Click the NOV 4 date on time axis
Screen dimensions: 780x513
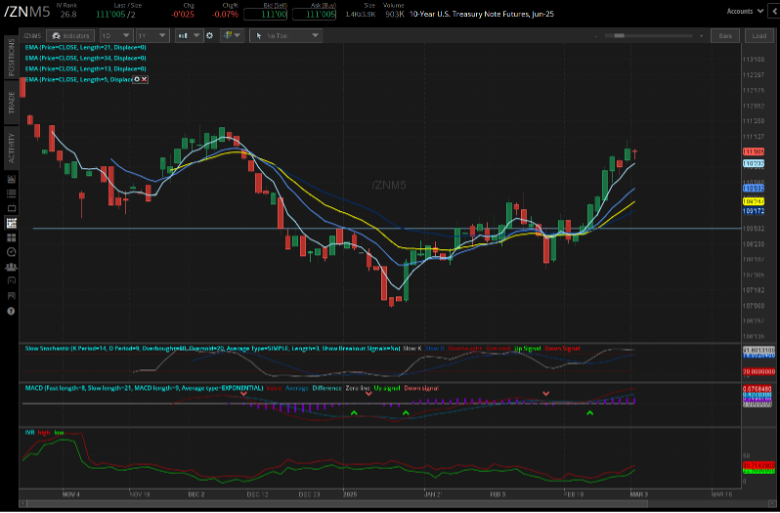71,495
